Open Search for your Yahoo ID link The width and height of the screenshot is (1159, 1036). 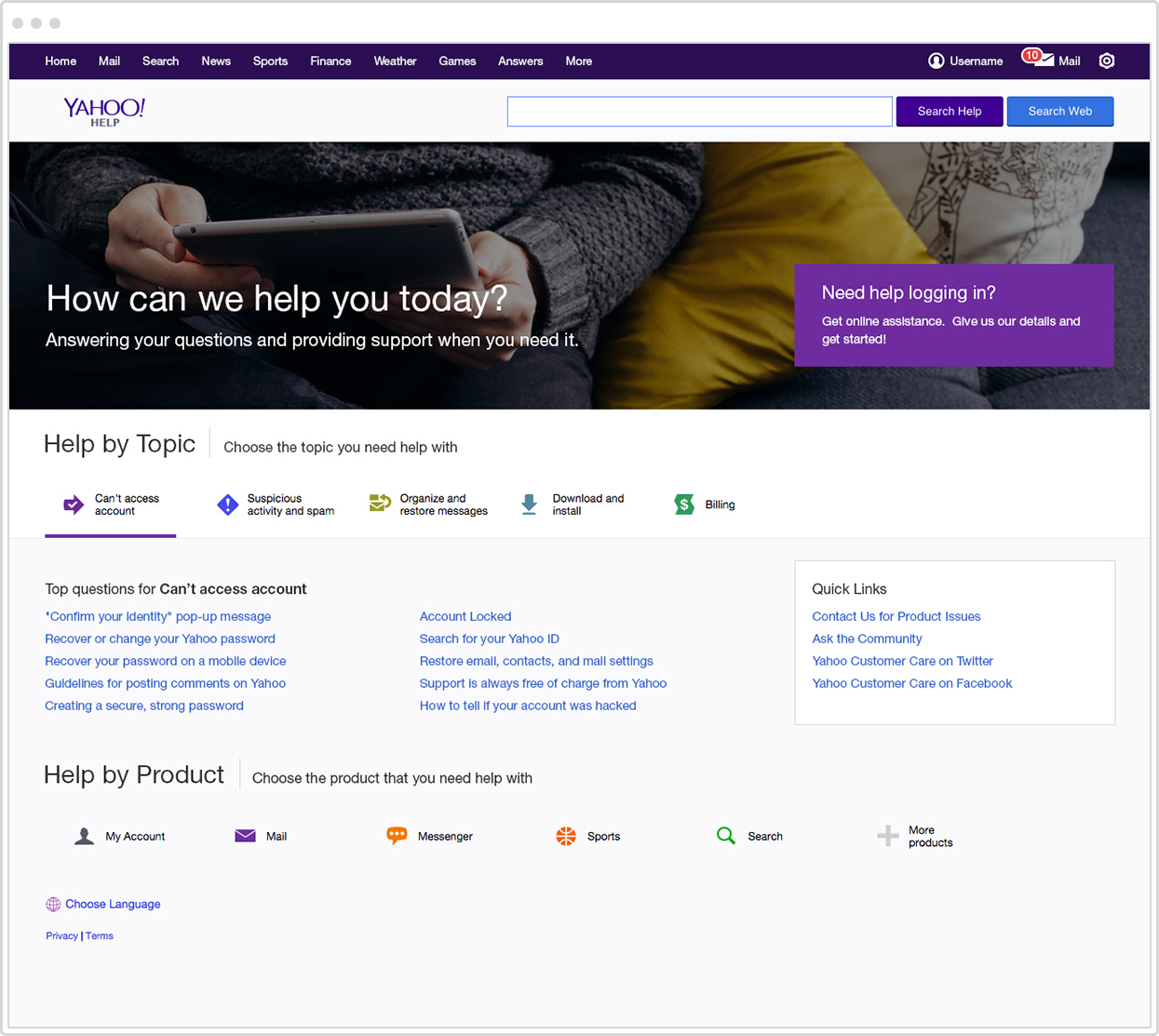490,639
